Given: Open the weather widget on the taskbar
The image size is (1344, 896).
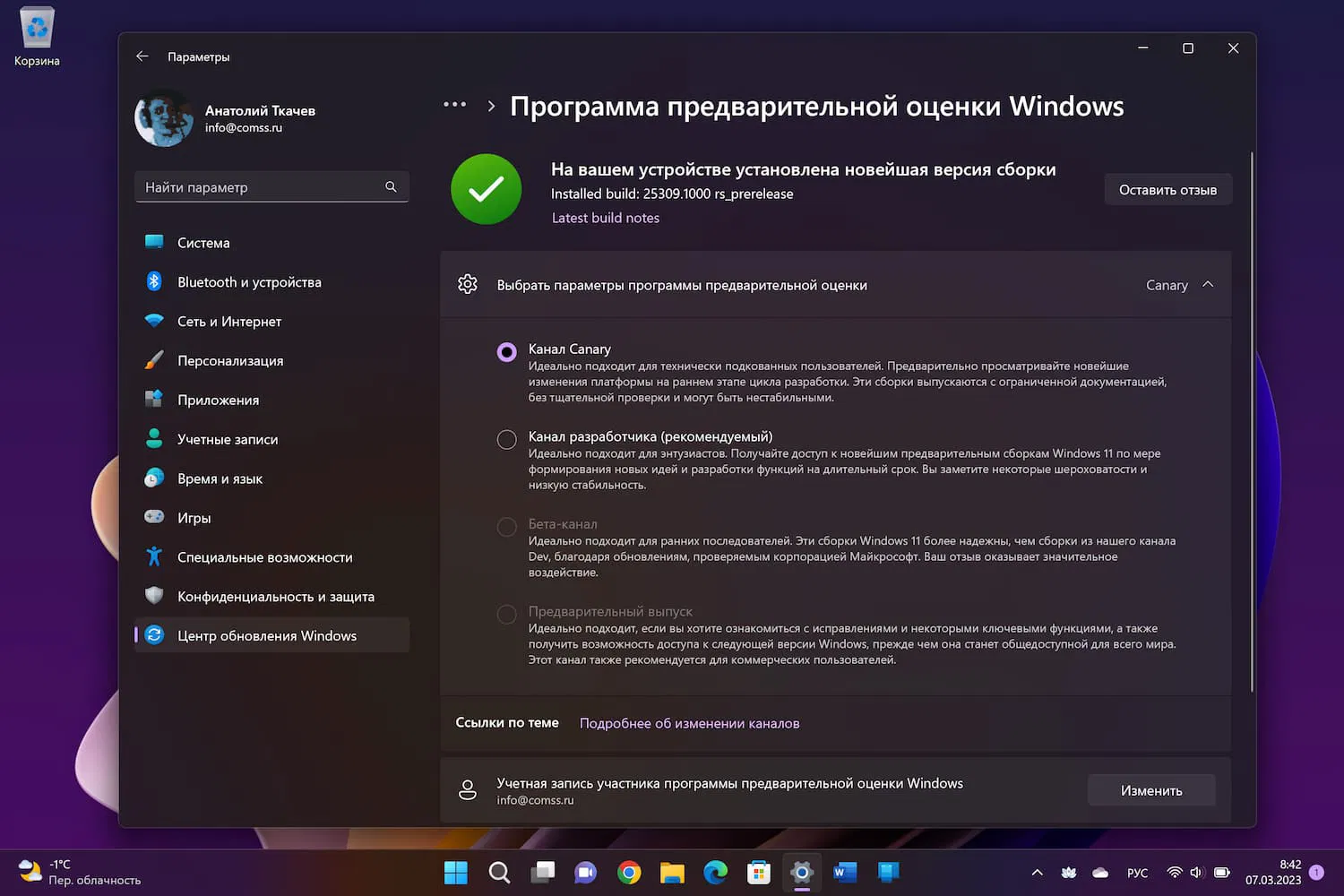Looking at the screenshot, I should coord(79,873).
